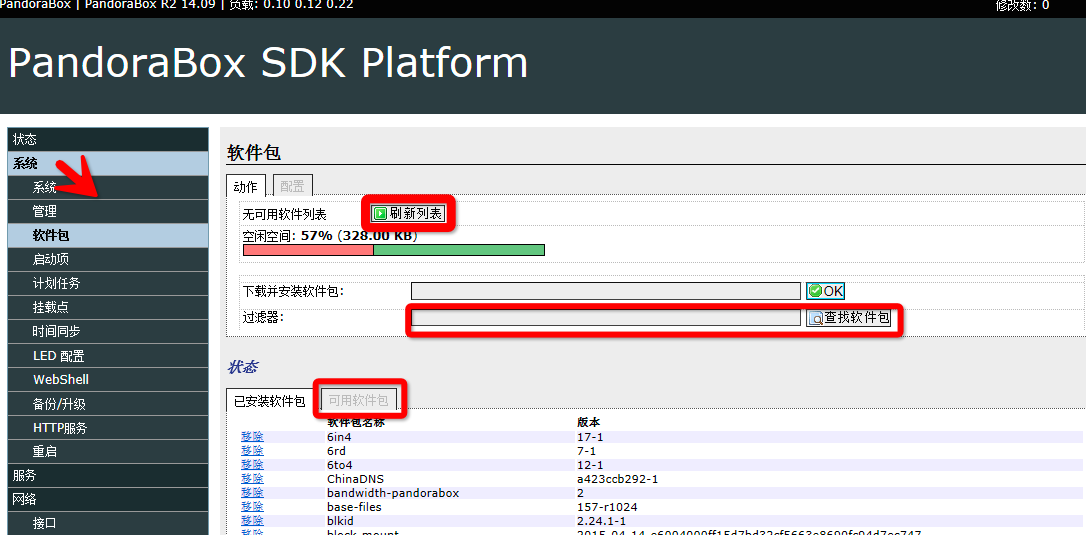Remove the base-files package
Viewport: 1086px width, 535px height.
click(252, 507)
